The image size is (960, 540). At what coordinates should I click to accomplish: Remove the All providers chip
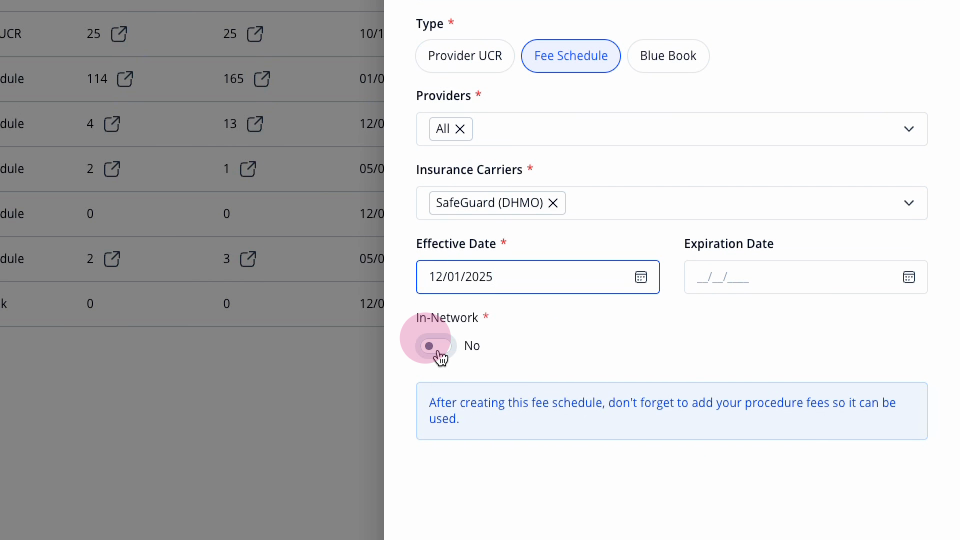click(x=460, y=129)
